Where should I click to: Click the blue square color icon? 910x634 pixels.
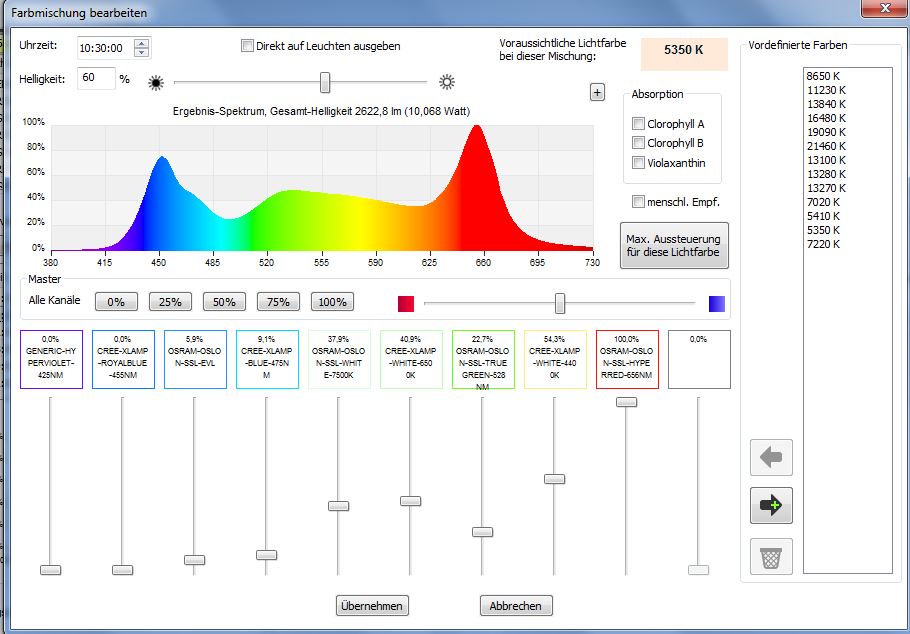716,303
